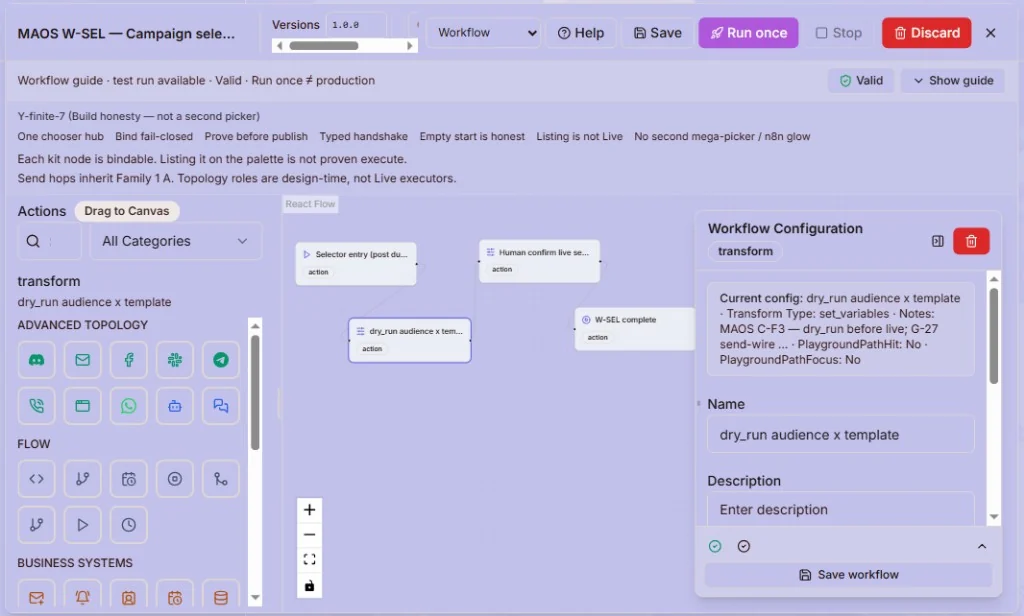Click the React Flow attribution label

point(310,204)
